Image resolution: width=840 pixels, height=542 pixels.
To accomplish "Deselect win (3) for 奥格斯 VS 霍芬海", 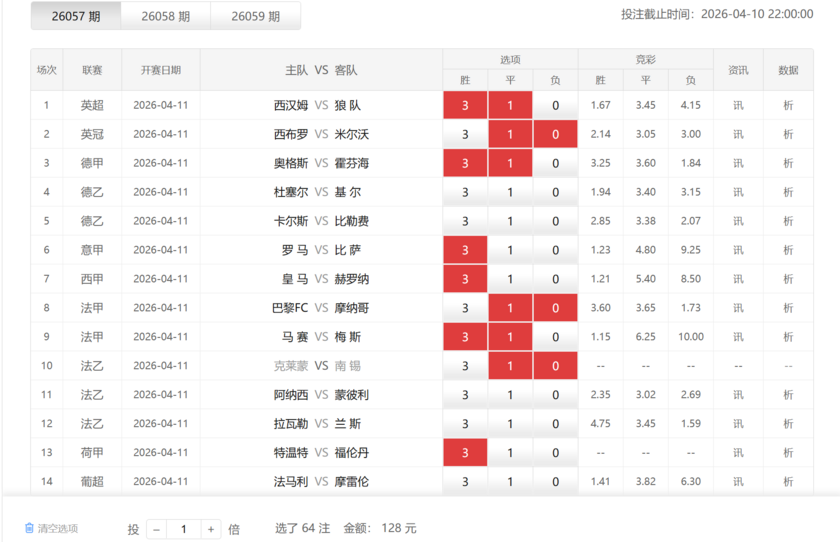I will click(465, 163).
